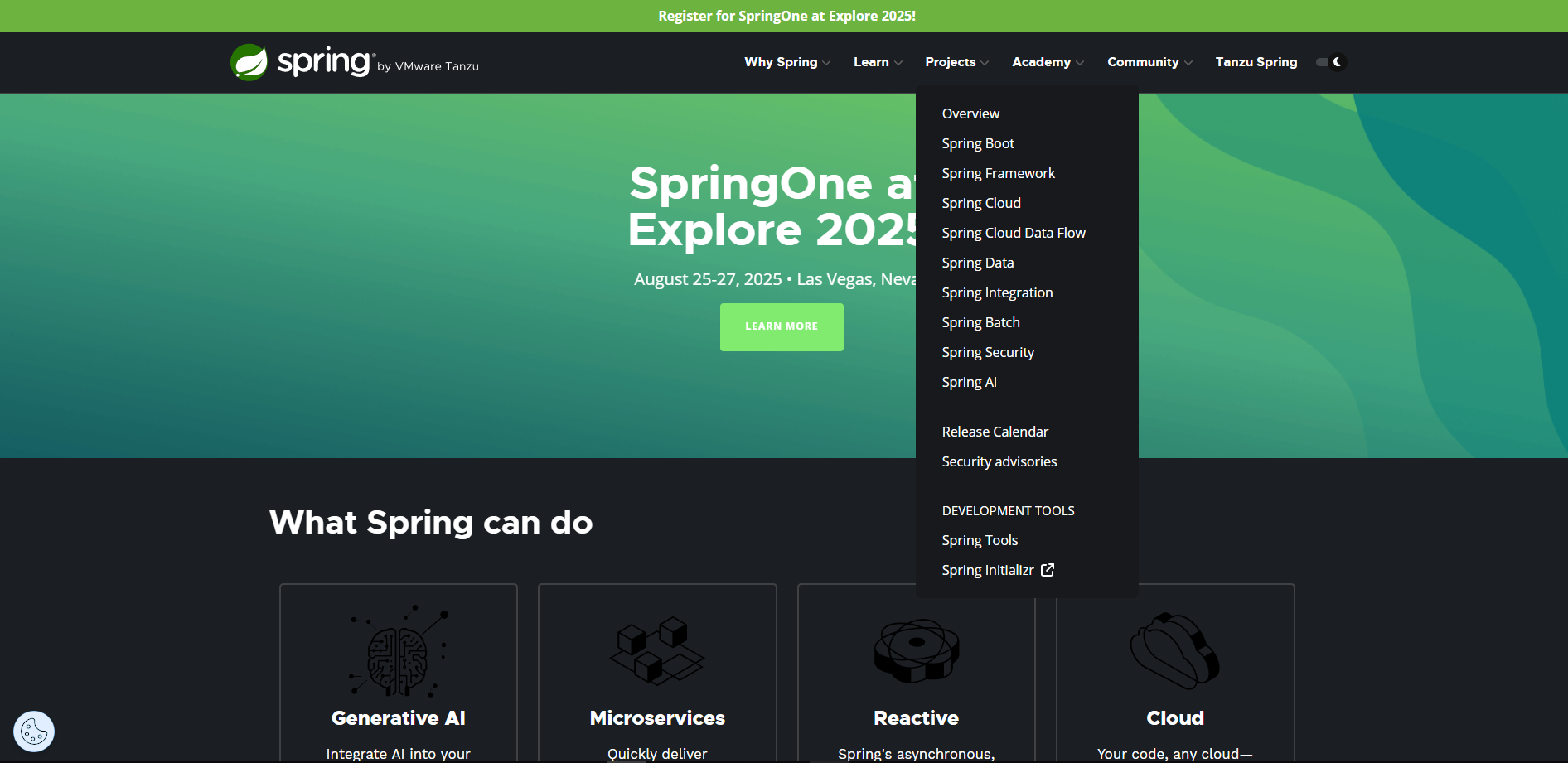Click the Generative AI brain illustration
The height and width of the screenshot is (763, 1568).
click(x=399, y=650)
